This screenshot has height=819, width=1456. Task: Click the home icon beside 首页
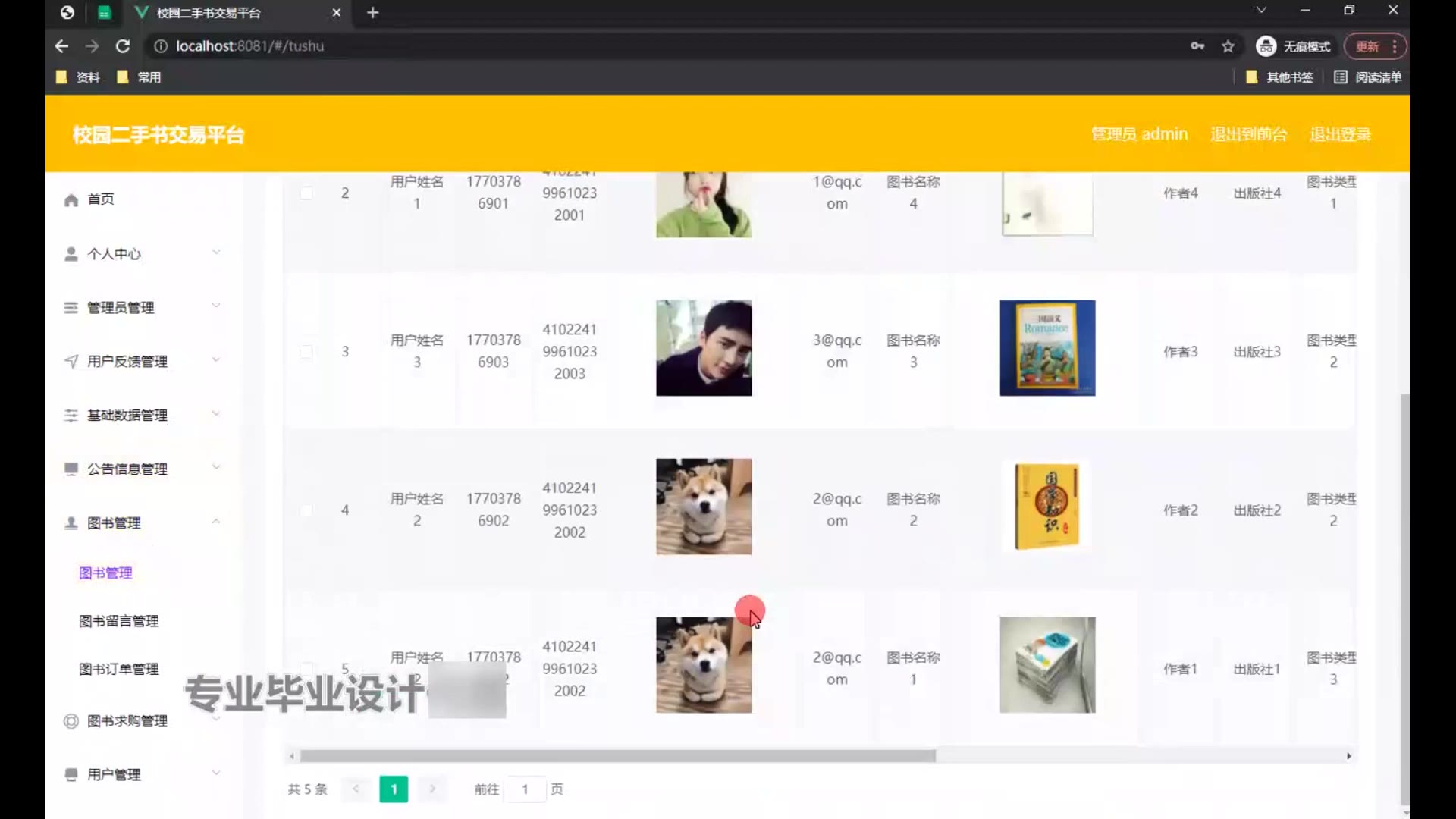pos(71,200)
